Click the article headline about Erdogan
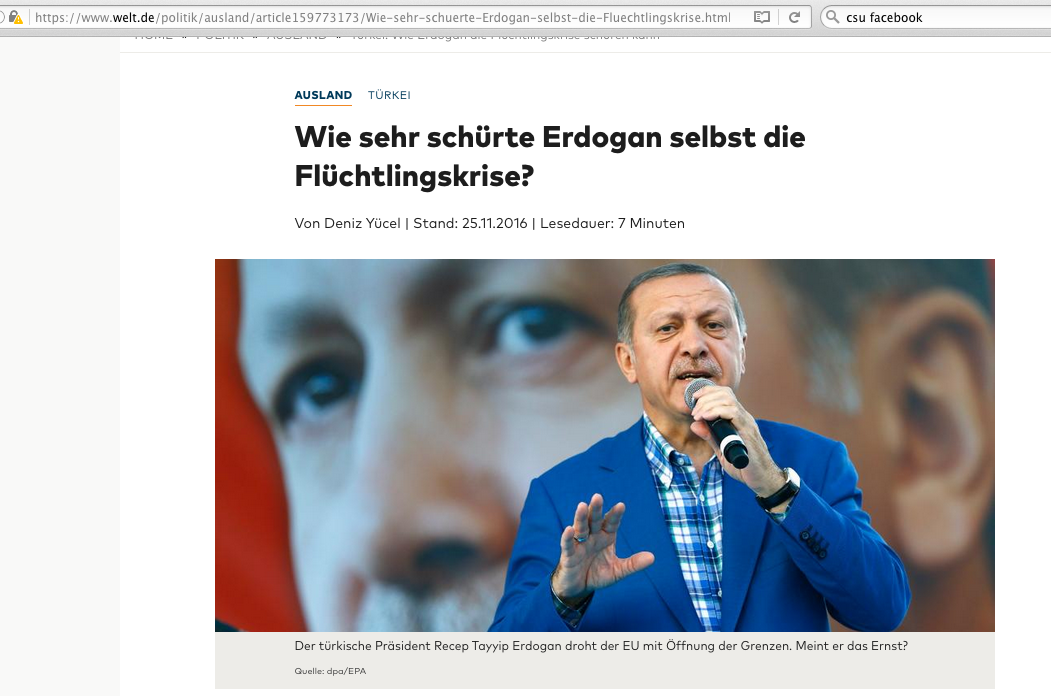 [550, 156]
